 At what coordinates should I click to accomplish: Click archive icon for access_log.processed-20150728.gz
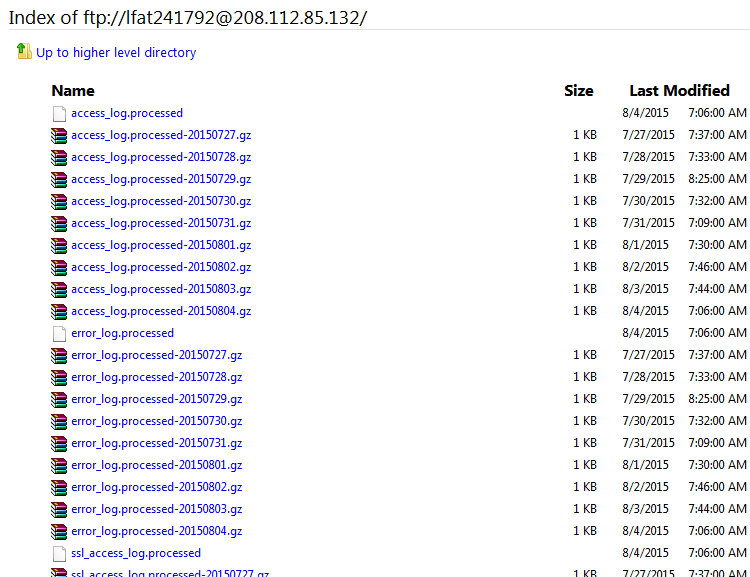[59, 158]
